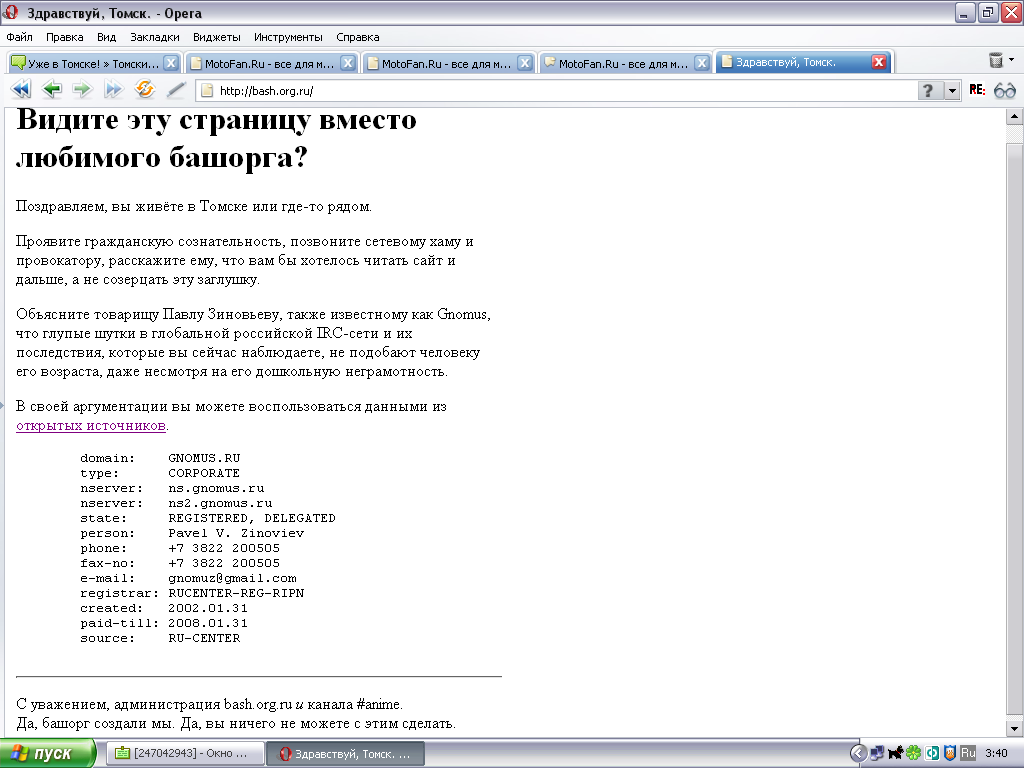Open the Виджеты menu
This screenshot has height=768, width=1024.
point(217,37)
